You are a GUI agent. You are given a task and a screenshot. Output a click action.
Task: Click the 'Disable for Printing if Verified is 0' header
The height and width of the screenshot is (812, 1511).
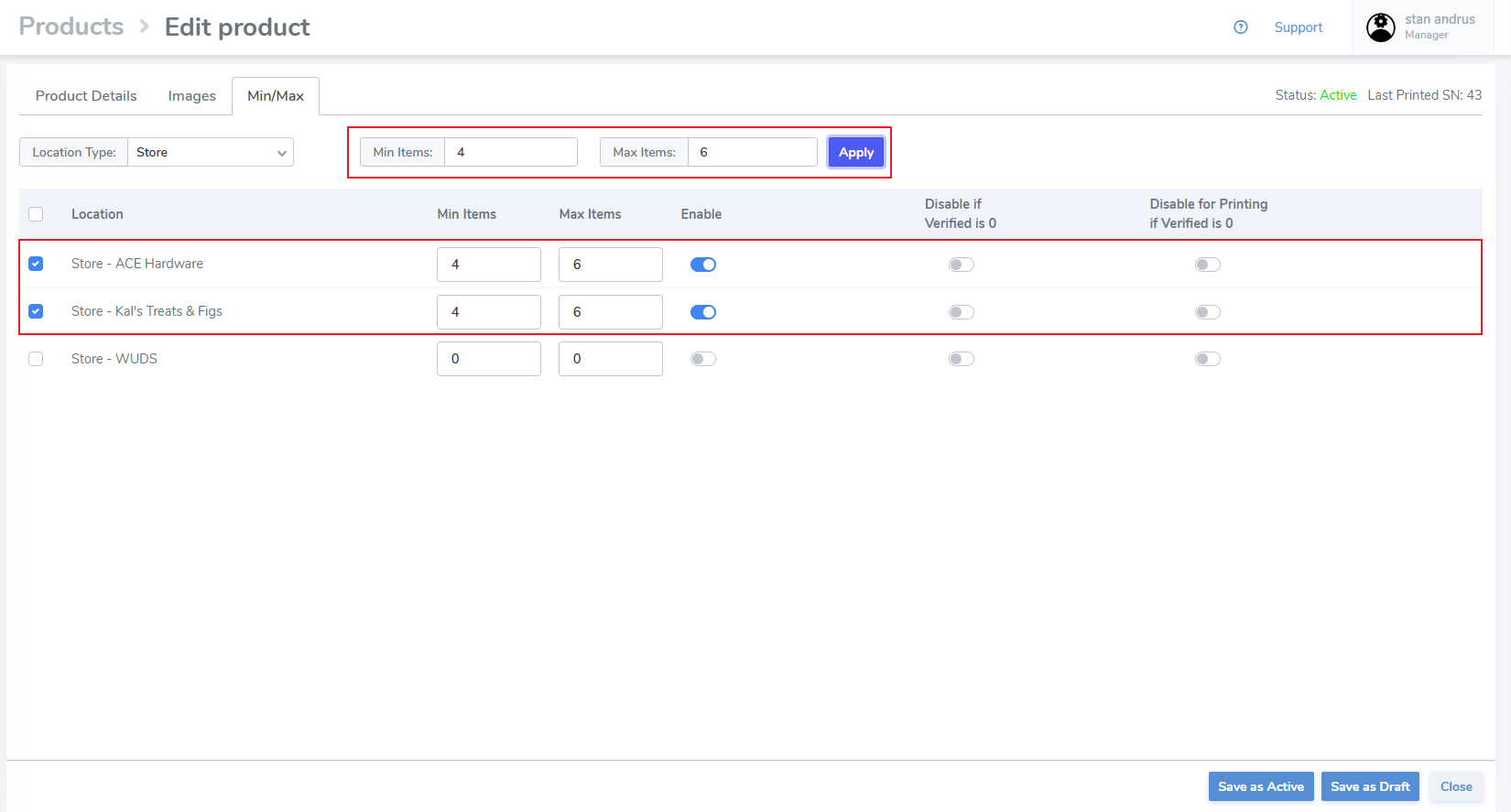point(1209,213)
